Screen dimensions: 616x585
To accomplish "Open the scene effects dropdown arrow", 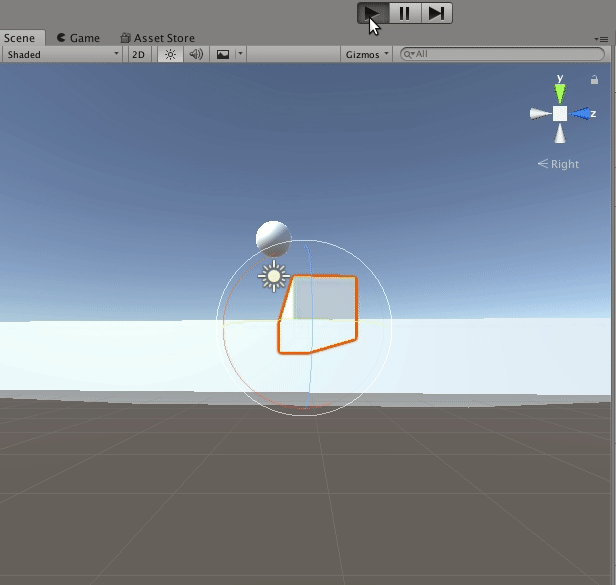I will pos(240,54).
